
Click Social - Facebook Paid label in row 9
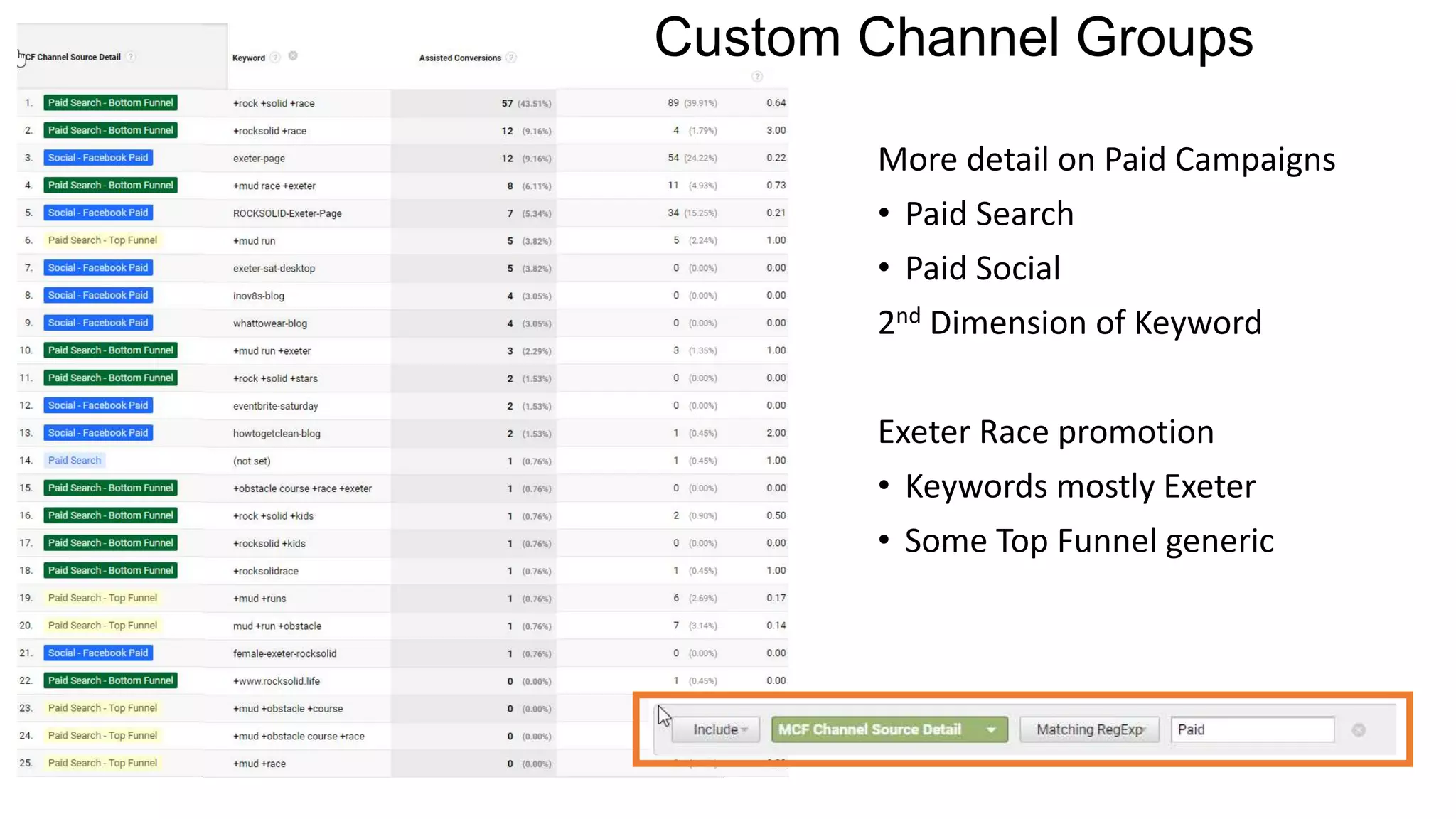tap(98, 323)
